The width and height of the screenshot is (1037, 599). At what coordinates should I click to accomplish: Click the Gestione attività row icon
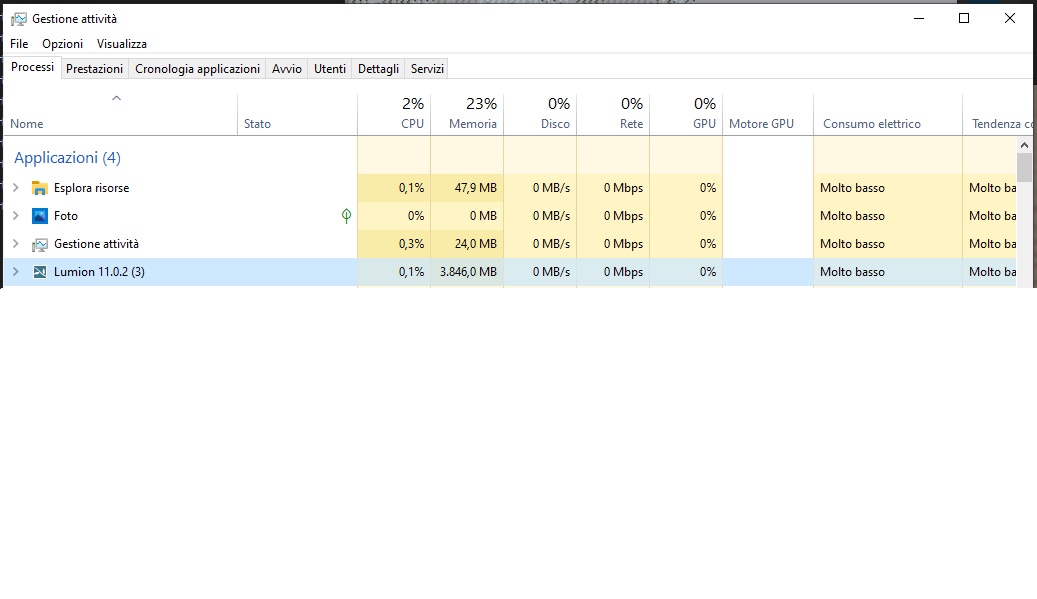[x=40, y=245]
